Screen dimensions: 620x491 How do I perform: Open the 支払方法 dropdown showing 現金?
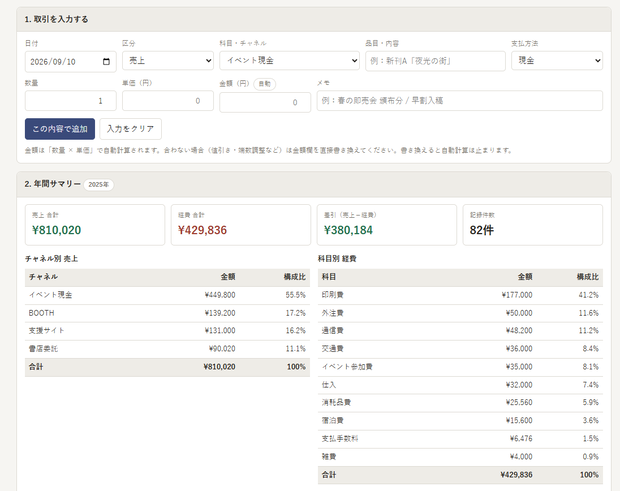tap(557, 61)
